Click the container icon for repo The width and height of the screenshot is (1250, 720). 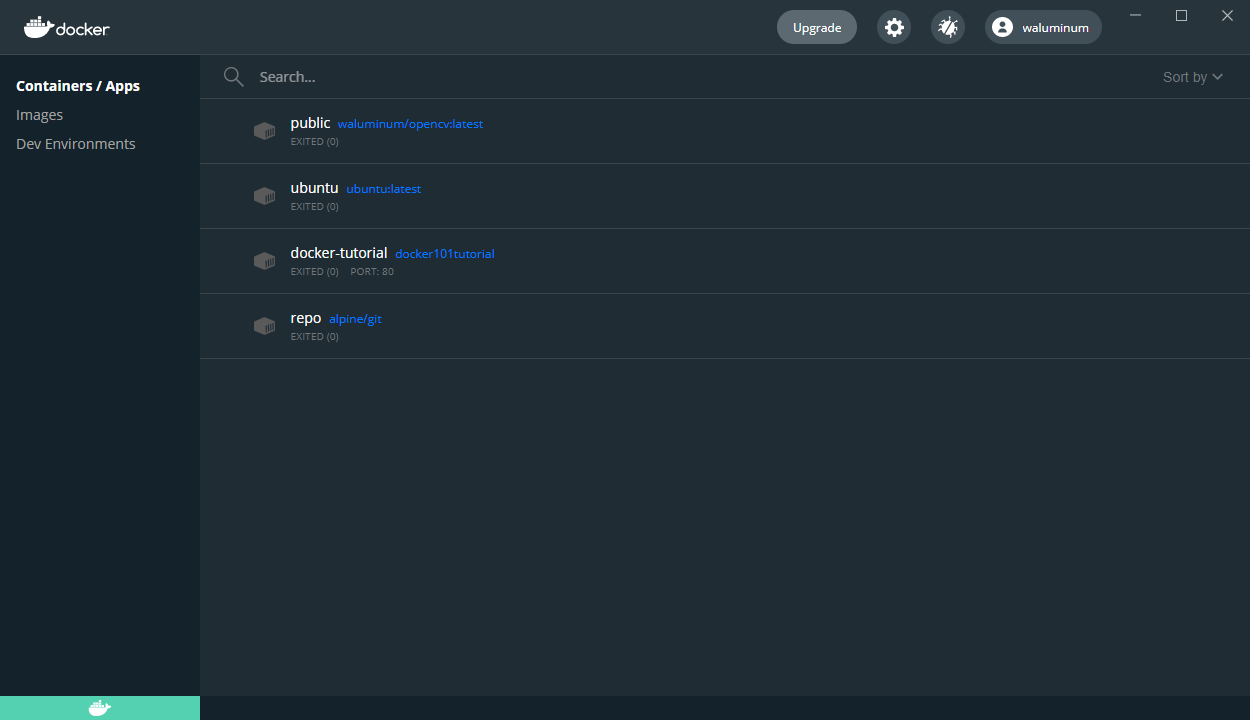point(264,326)
